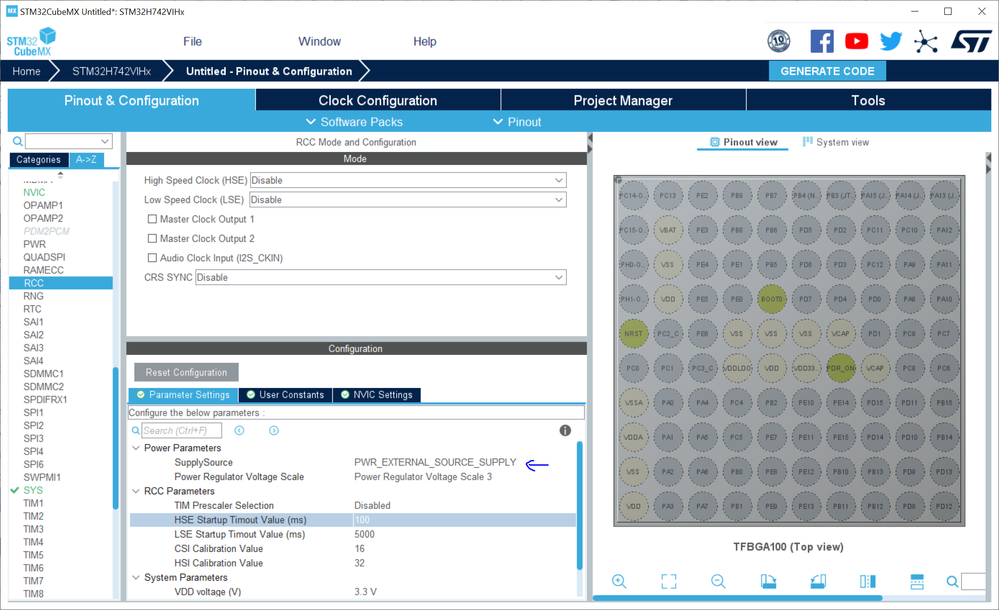Image resolution: width=999 pixels, height=610 pixels.
Task: Collapse the System Parameters group
Action: click(x=136, y=577)
